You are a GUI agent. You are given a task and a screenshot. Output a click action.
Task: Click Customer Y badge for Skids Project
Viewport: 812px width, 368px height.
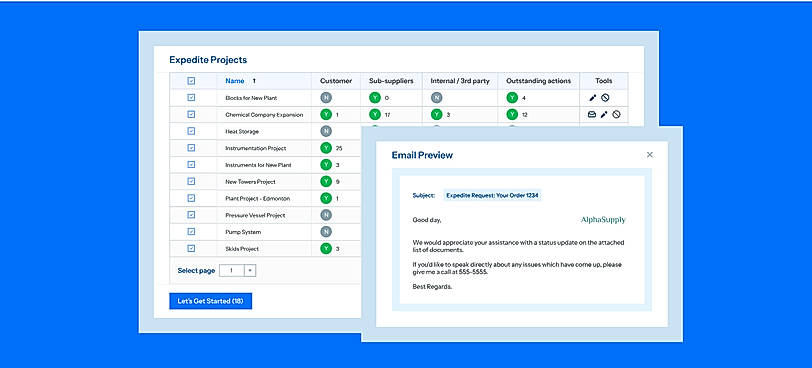(x=326, y=248)
